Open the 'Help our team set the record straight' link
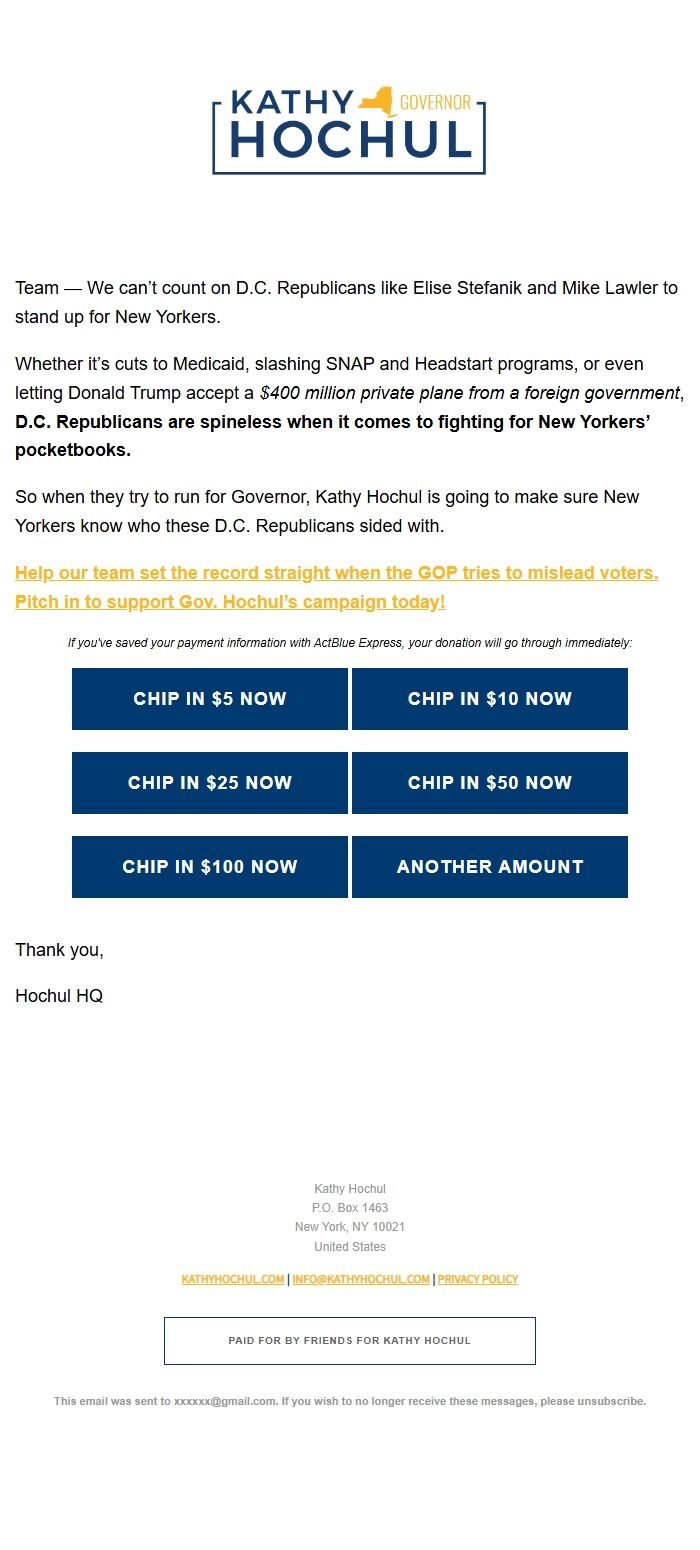The width and height of the screenshot is (700, 1550). click(x=336, y=574)
